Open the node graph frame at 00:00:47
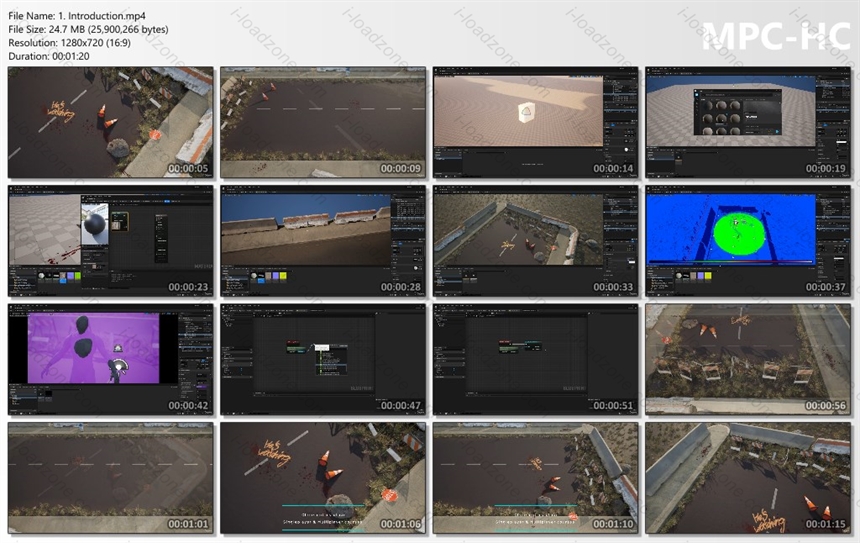Viewport: 860px width, 543px height. pos(323,359)
